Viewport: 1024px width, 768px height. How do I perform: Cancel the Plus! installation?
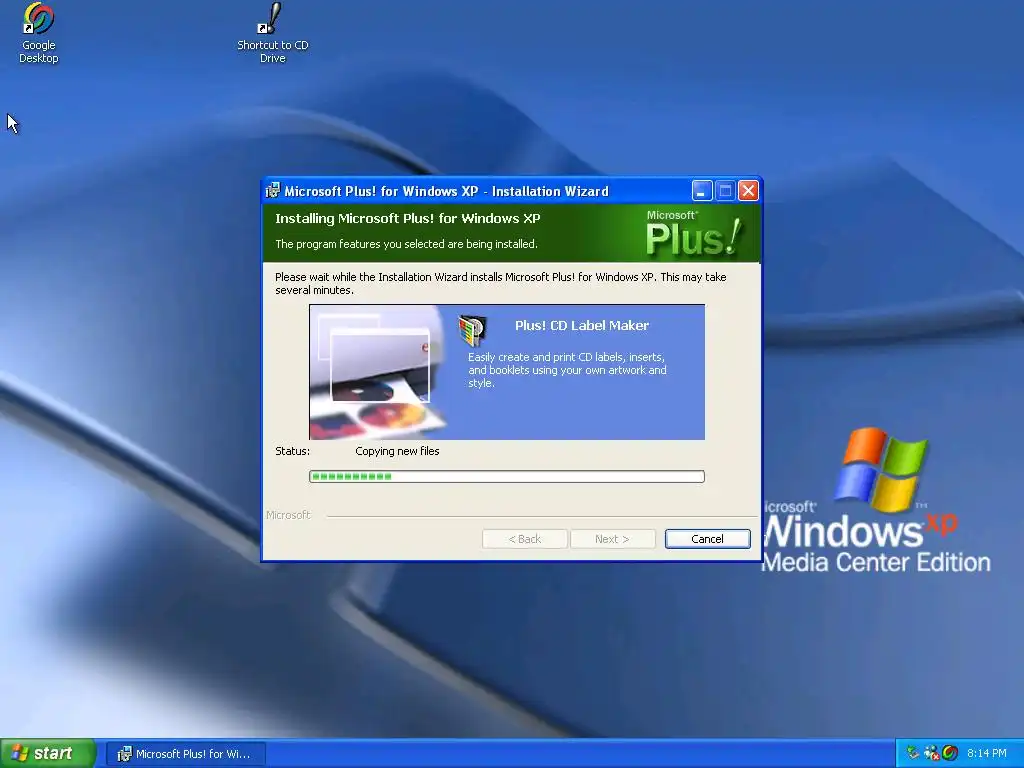click(x=707, y=539)
